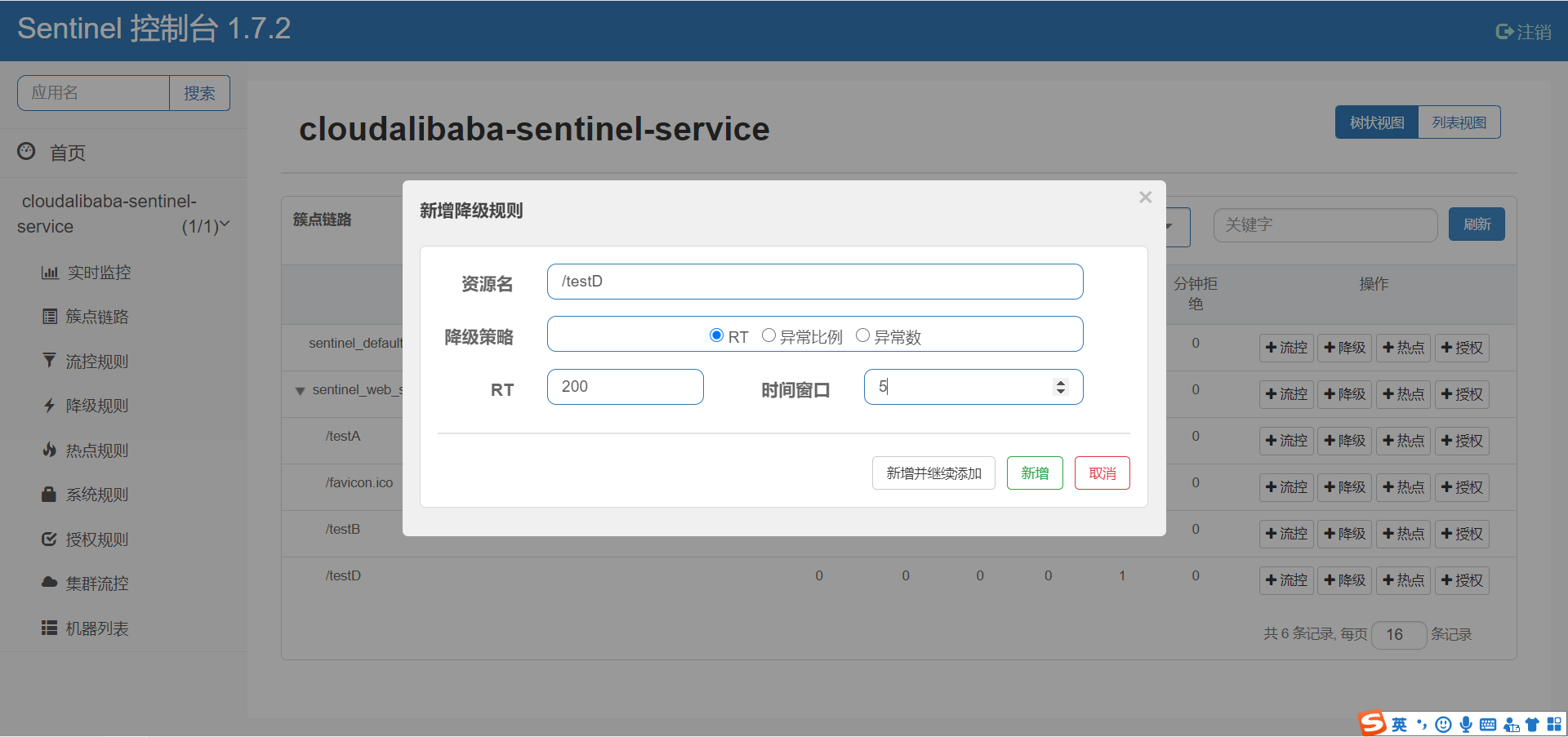Add 流控 rule for sentinel_default row

[1286, 348]
